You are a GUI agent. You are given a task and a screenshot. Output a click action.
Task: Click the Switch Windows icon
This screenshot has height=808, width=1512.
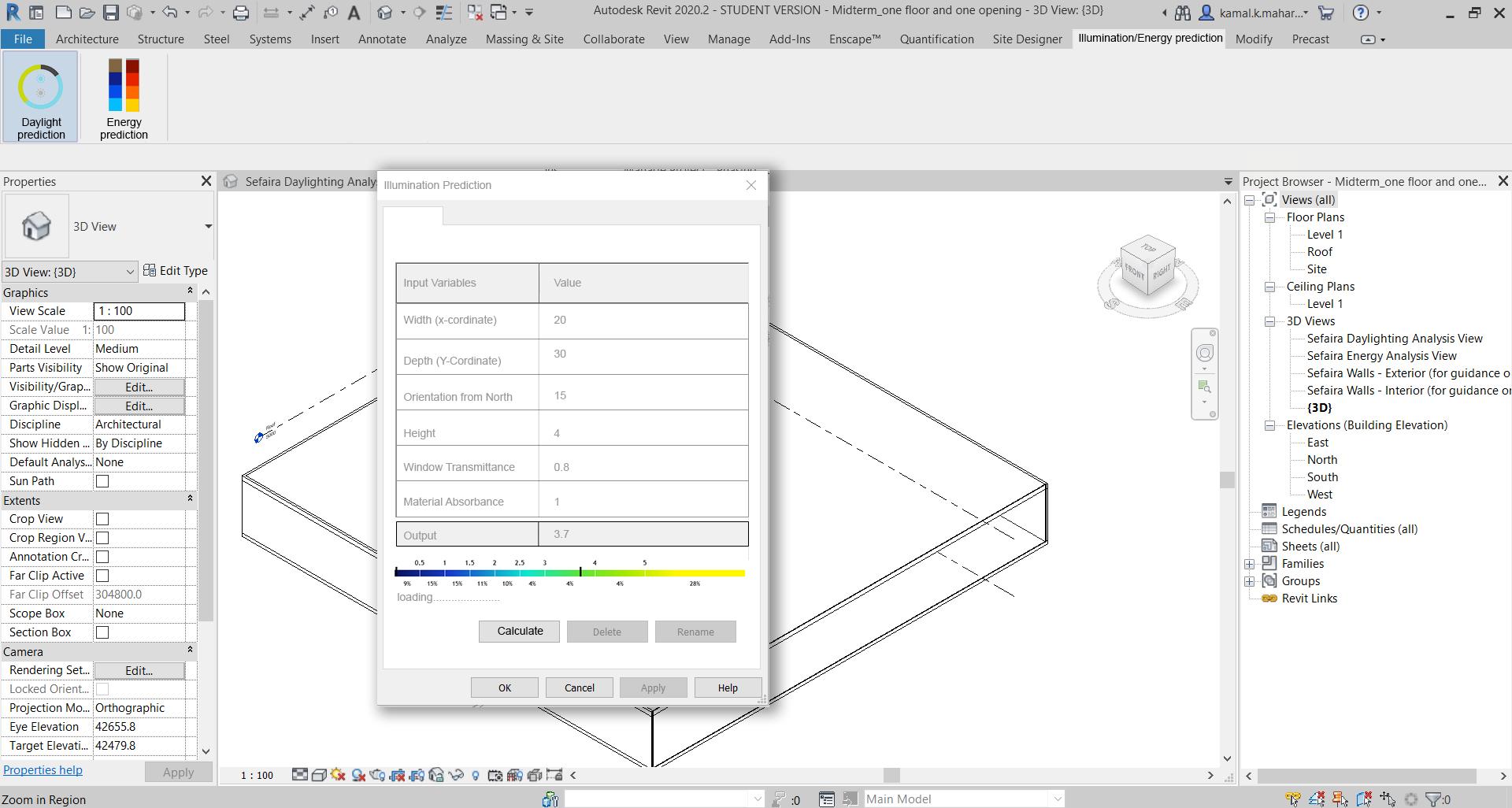coord(498,13)
